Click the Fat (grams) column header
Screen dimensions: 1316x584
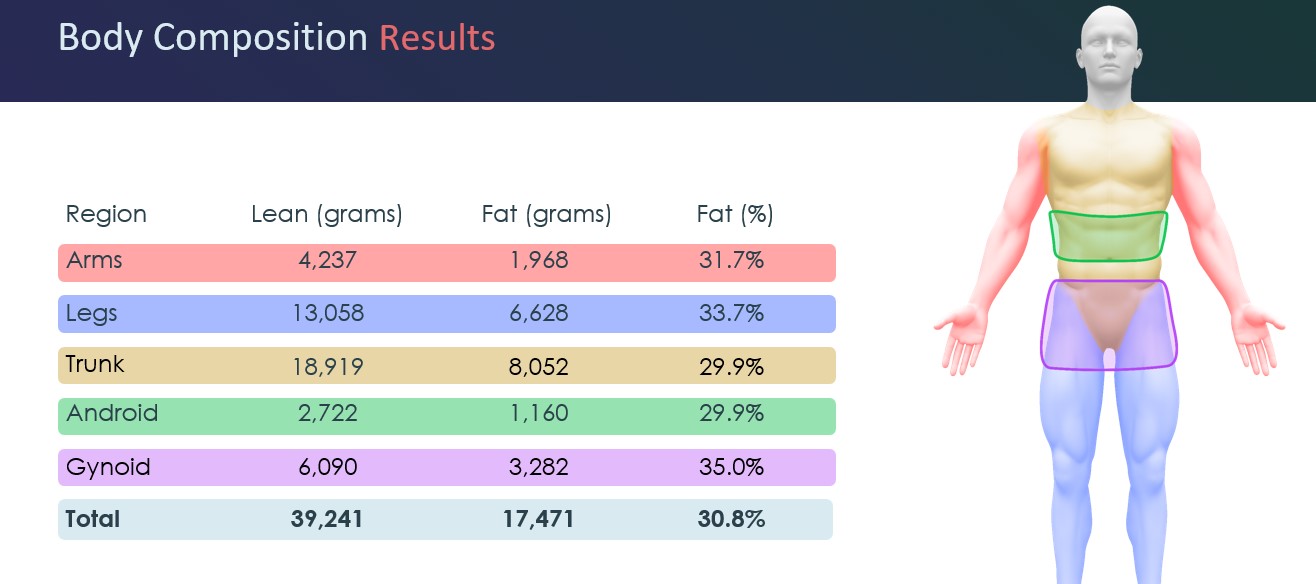546,214
